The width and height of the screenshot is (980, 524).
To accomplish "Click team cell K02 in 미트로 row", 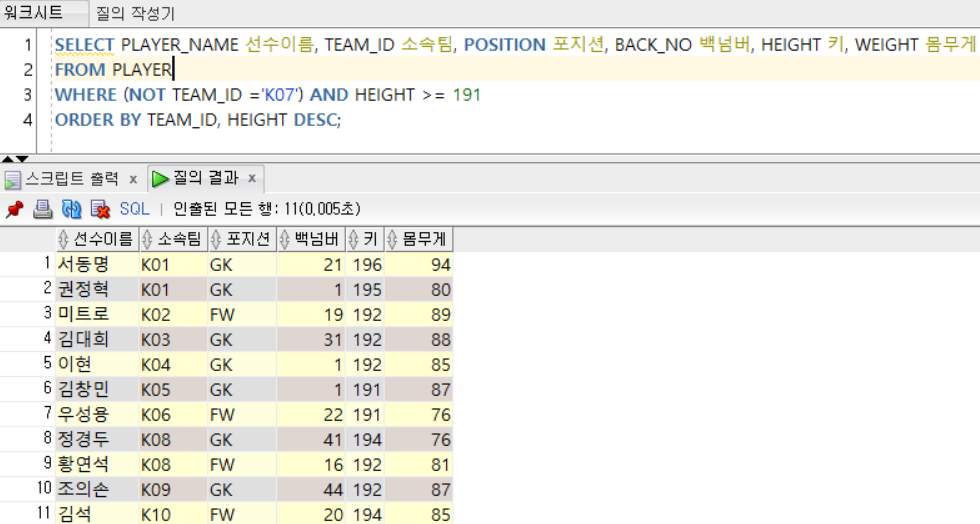I will pos(173,315).
